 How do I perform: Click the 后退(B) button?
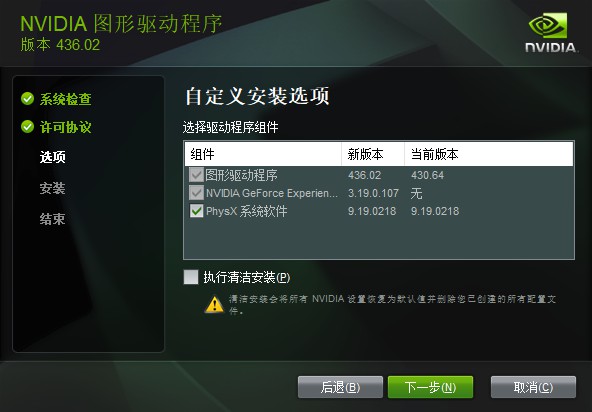tap(340, 387)
